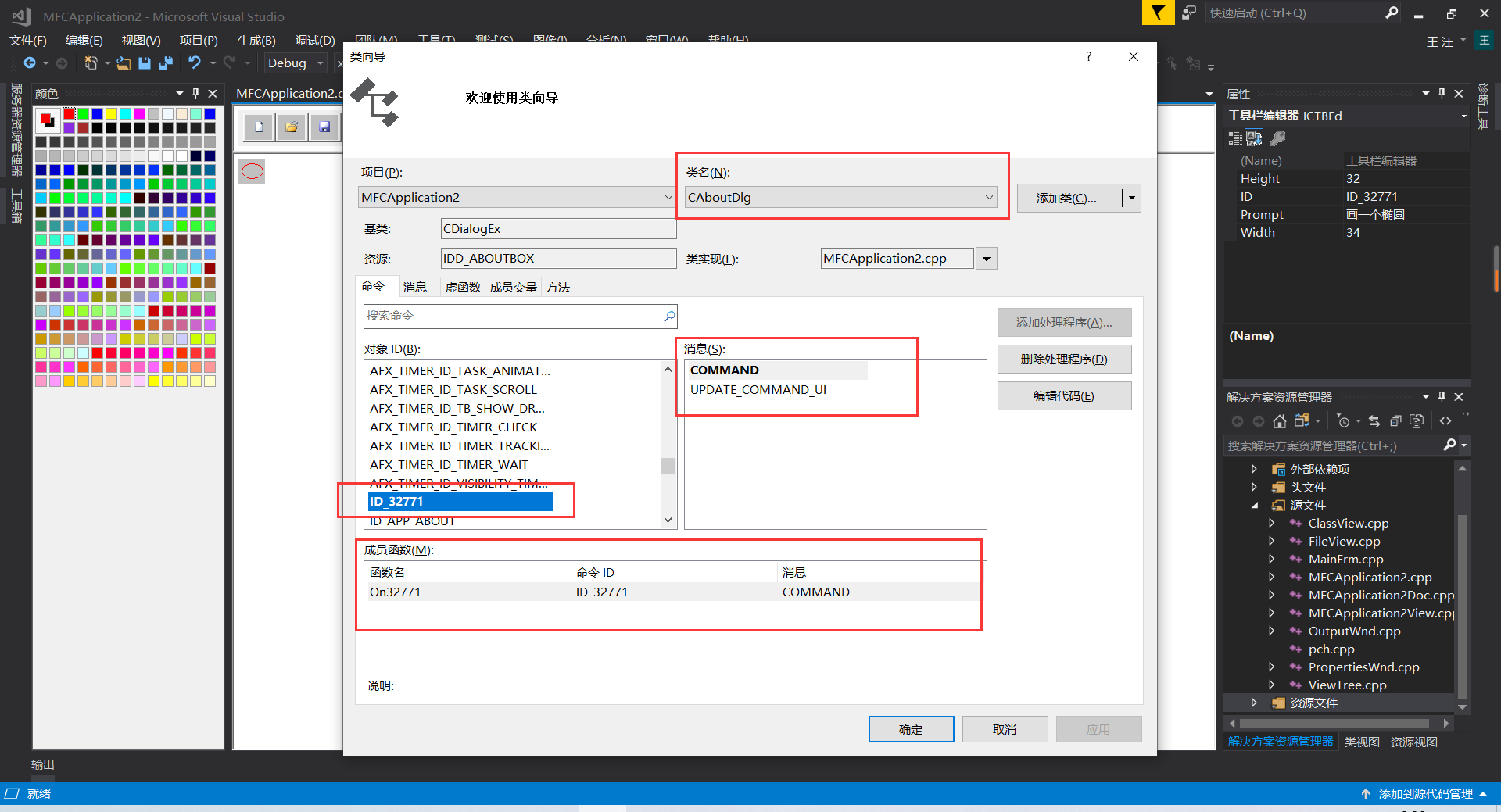Open the 编辑(E) menu
This screenshot has width=1501, height=812.
84,40
